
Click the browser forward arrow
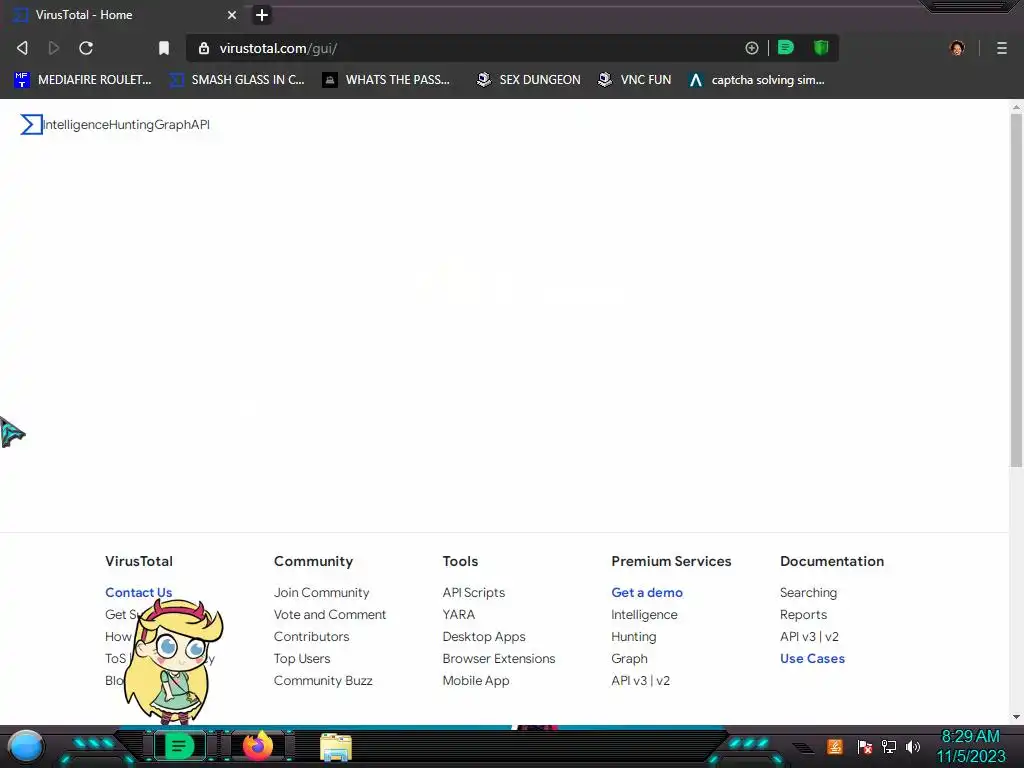tap(54, 48)
